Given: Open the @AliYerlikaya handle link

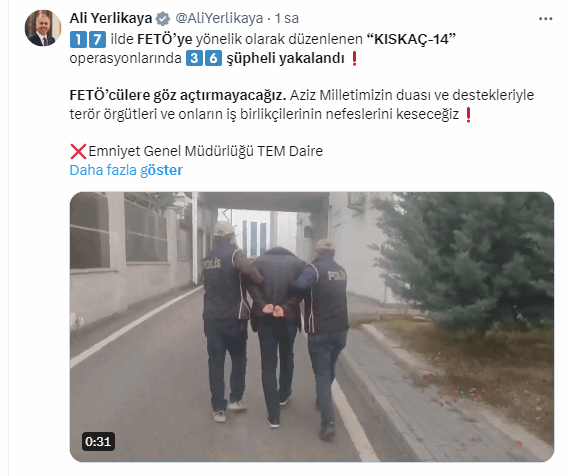Looking at the screenshot, I should (x=219, y=18).
